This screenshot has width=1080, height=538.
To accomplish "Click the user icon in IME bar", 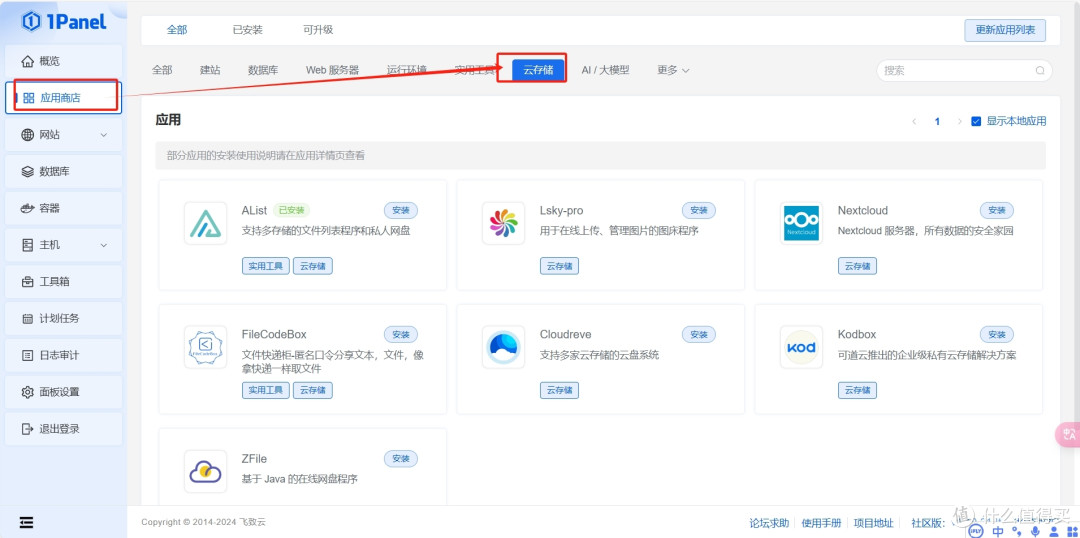I will pyautogui.click(x=1053, y=531).
